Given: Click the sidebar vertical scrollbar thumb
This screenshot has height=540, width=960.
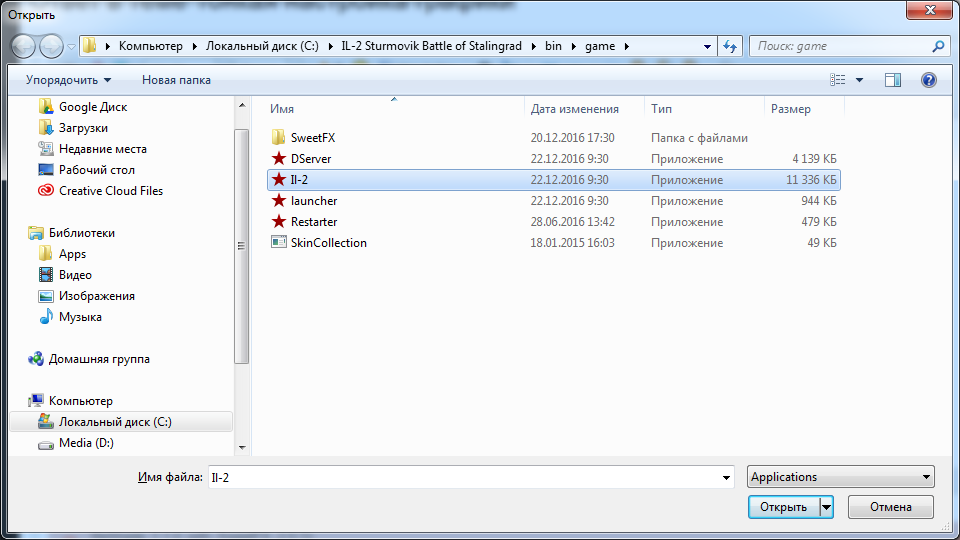Looking at the screenshot, I should point(242,246).
